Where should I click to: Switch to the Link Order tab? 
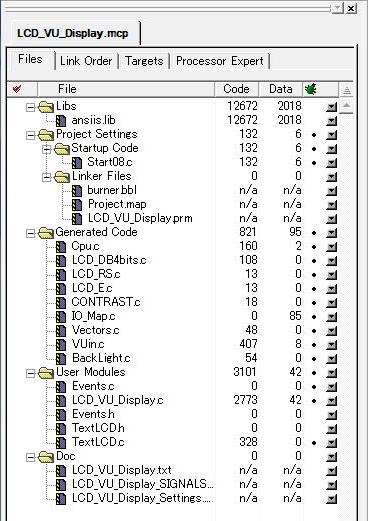coord(86,61)
